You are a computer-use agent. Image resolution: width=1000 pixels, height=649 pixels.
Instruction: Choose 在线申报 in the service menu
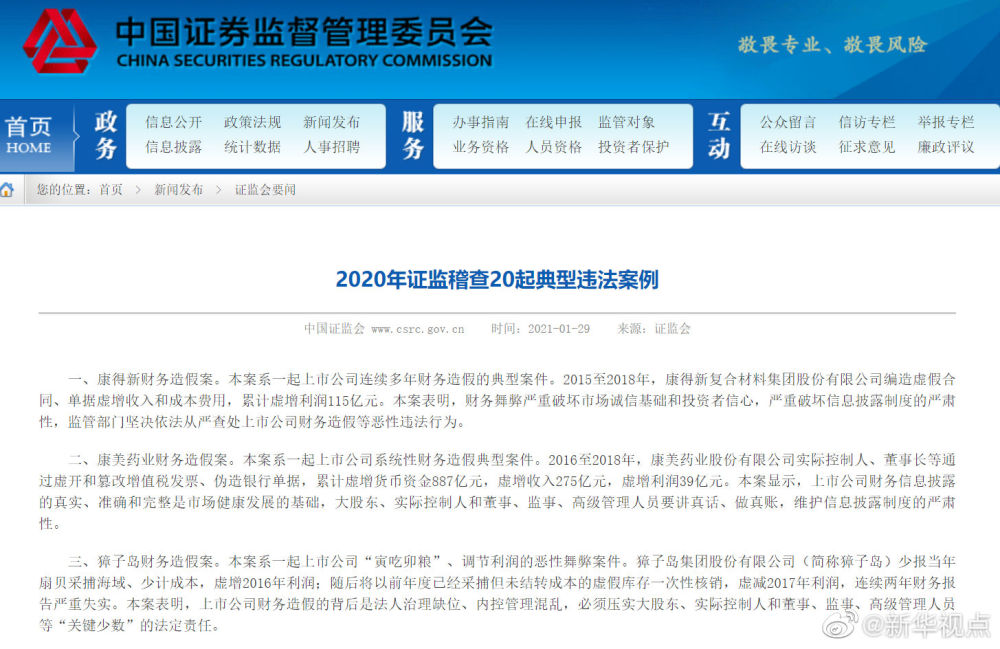(x=553, y=122)
